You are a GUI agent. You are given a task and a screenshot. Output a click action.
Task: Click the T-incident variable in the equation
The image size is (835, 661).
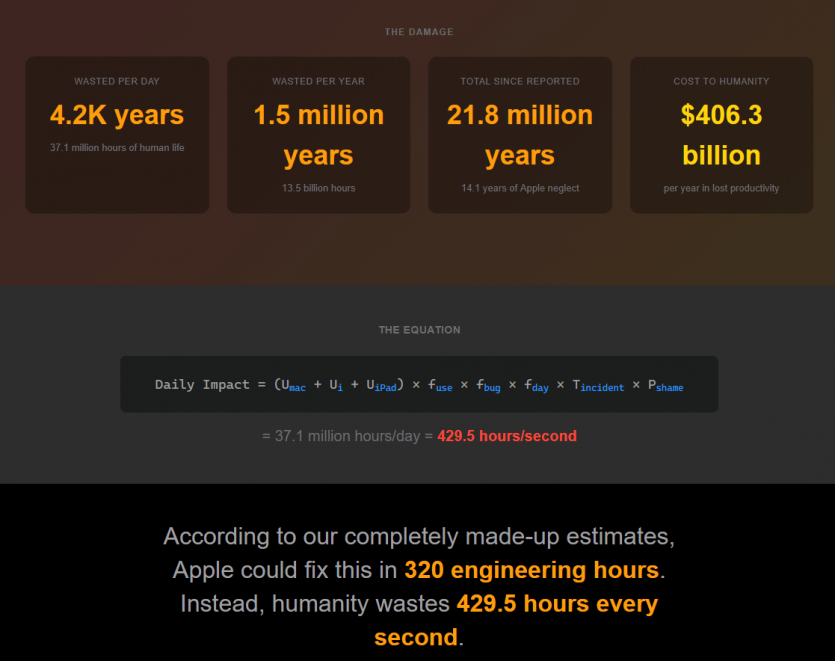(x=598, y=385)
